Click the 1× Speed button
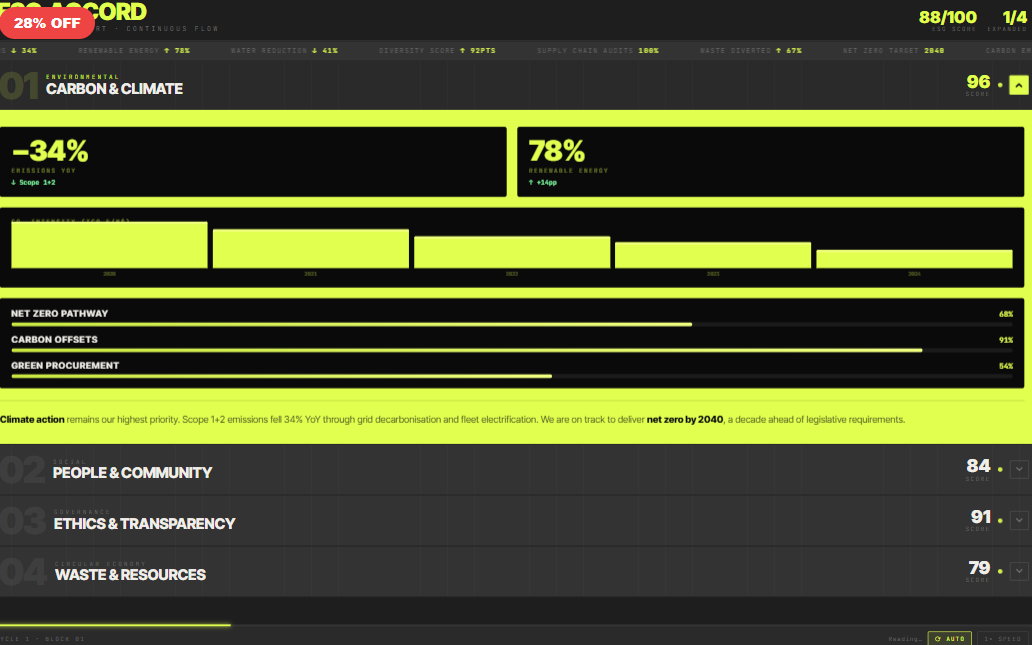The image size is (1032, 645). 1001,638
